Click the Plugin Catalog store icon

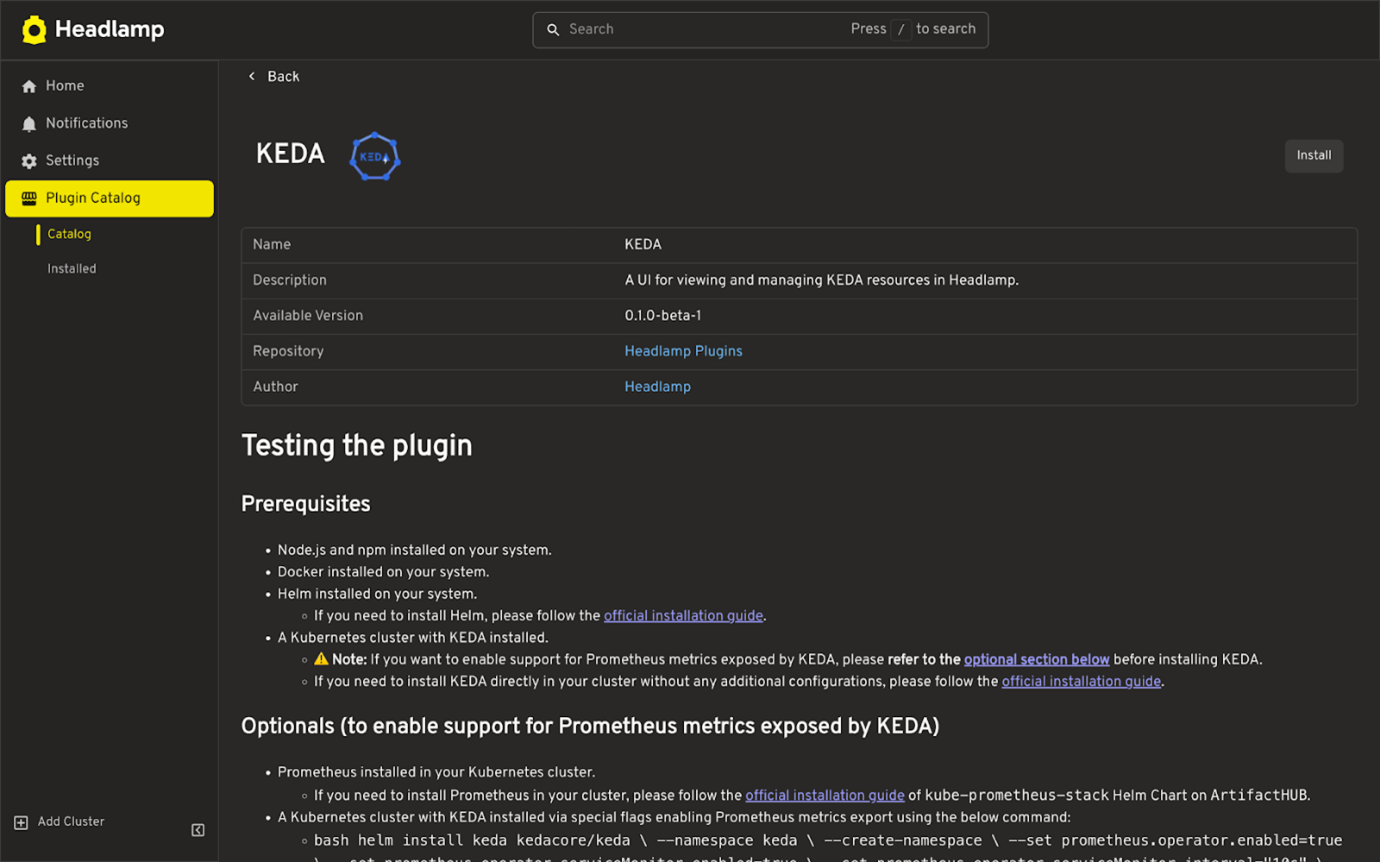(29, 198)
